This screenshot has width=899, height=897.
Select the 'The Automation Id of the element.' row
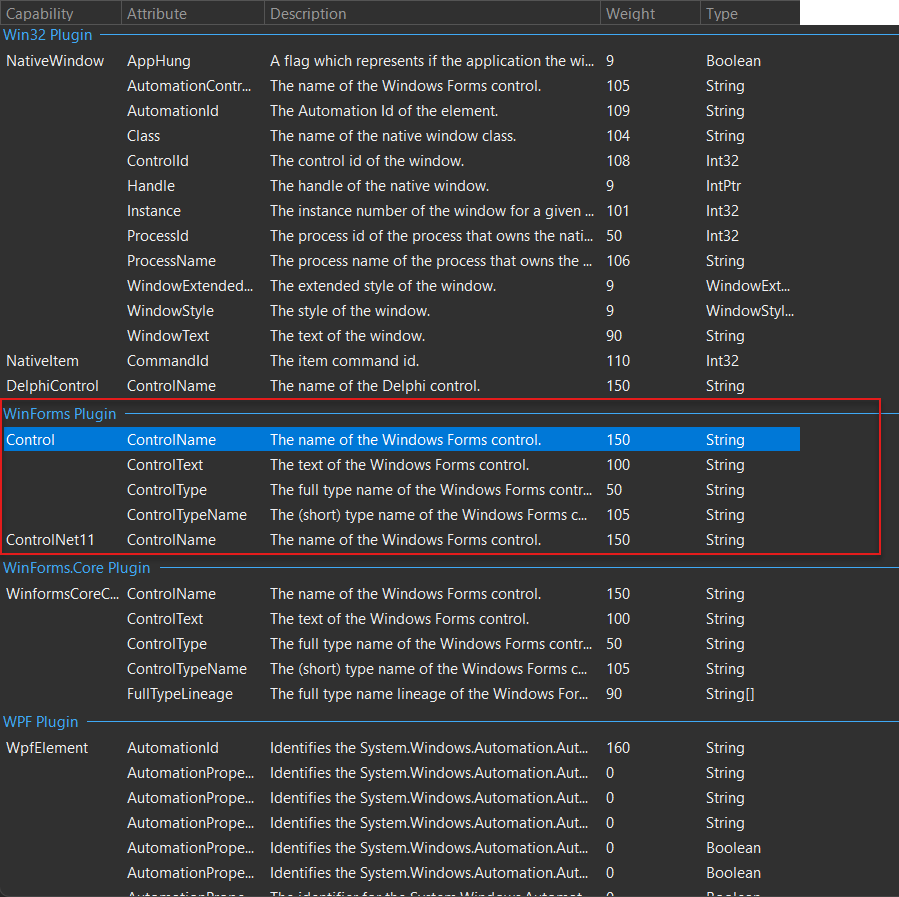point(401,111)
